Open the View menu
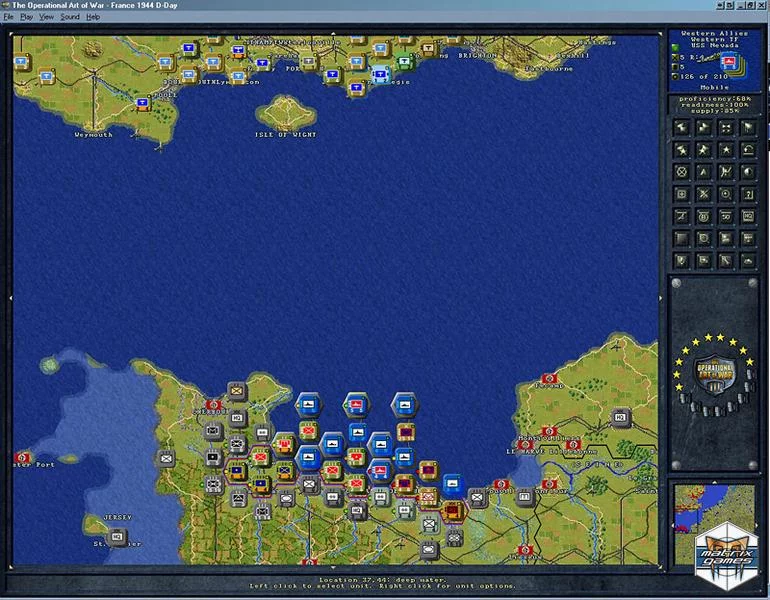 tap(46, 17)
